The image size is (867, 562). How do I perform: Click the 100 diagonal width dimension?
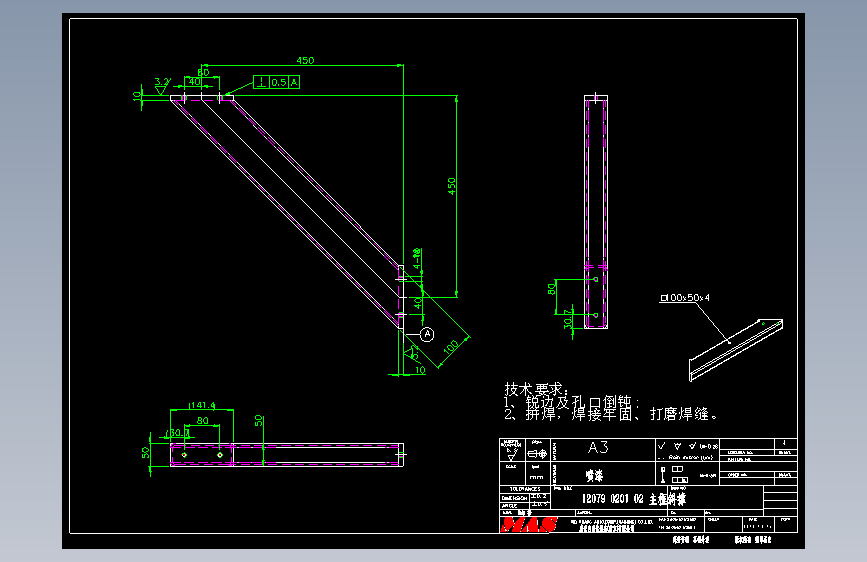tap(451, 347)
